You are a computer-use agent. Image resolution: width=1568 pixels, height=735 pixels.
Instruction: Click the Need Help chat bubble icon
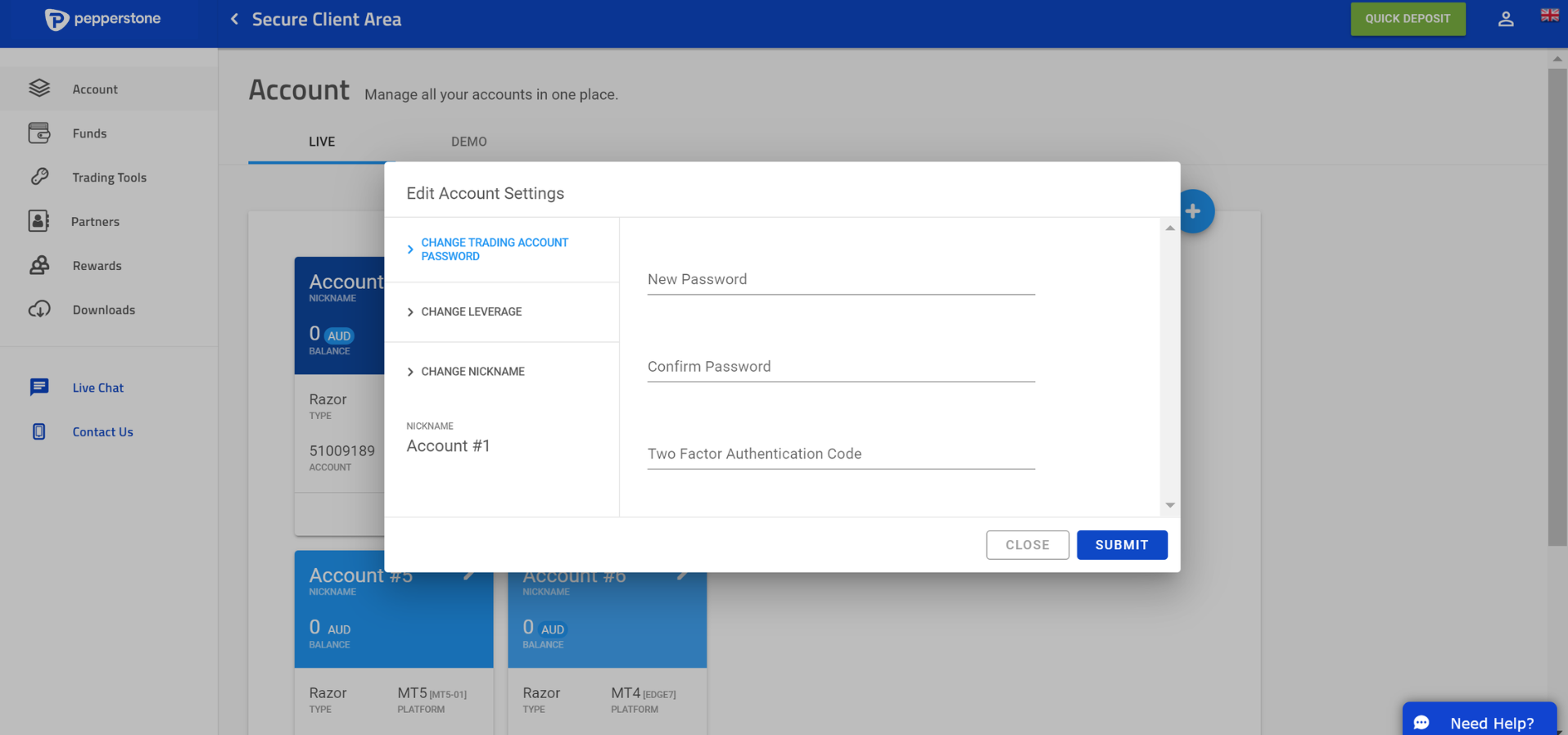pos(1421,723)
